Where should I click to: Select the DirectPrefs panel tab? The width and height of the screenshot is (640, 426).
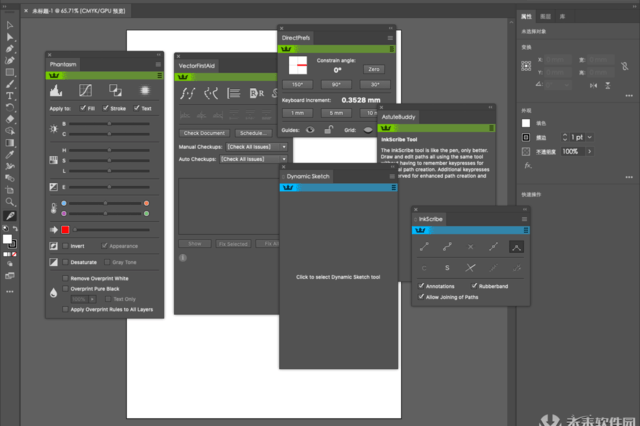296,38
